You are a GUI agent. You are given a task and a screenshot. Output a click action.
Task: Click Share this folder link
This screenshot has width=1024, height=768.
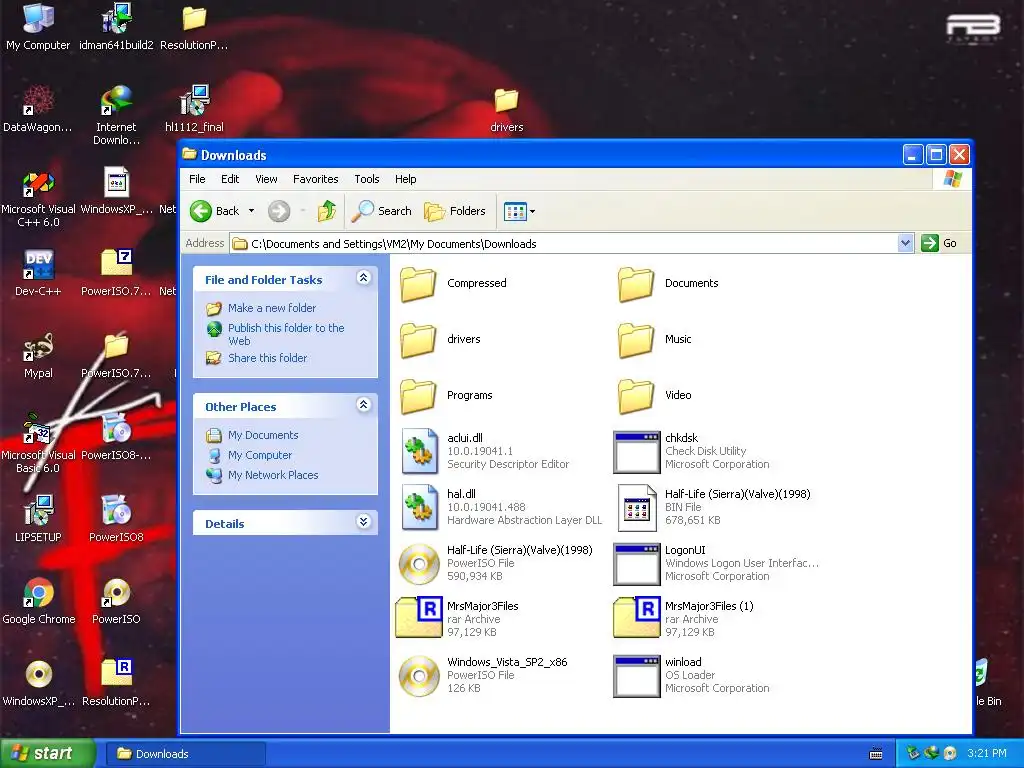tap(267, 358)
